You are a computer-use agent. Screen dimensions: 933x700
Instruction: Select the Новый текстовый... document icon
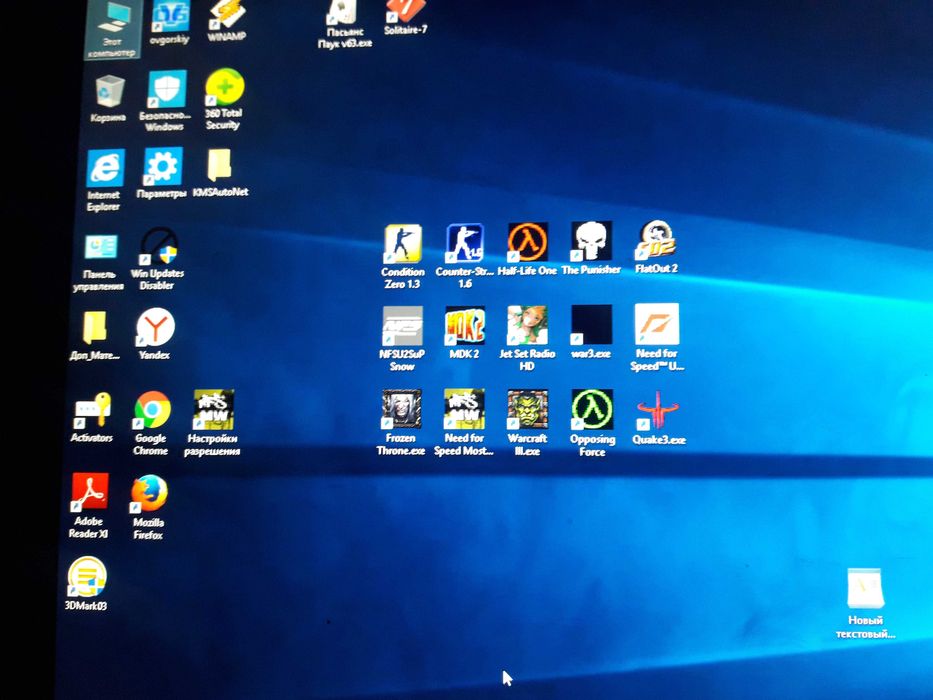pyautogui.click(x=865, y=589)
